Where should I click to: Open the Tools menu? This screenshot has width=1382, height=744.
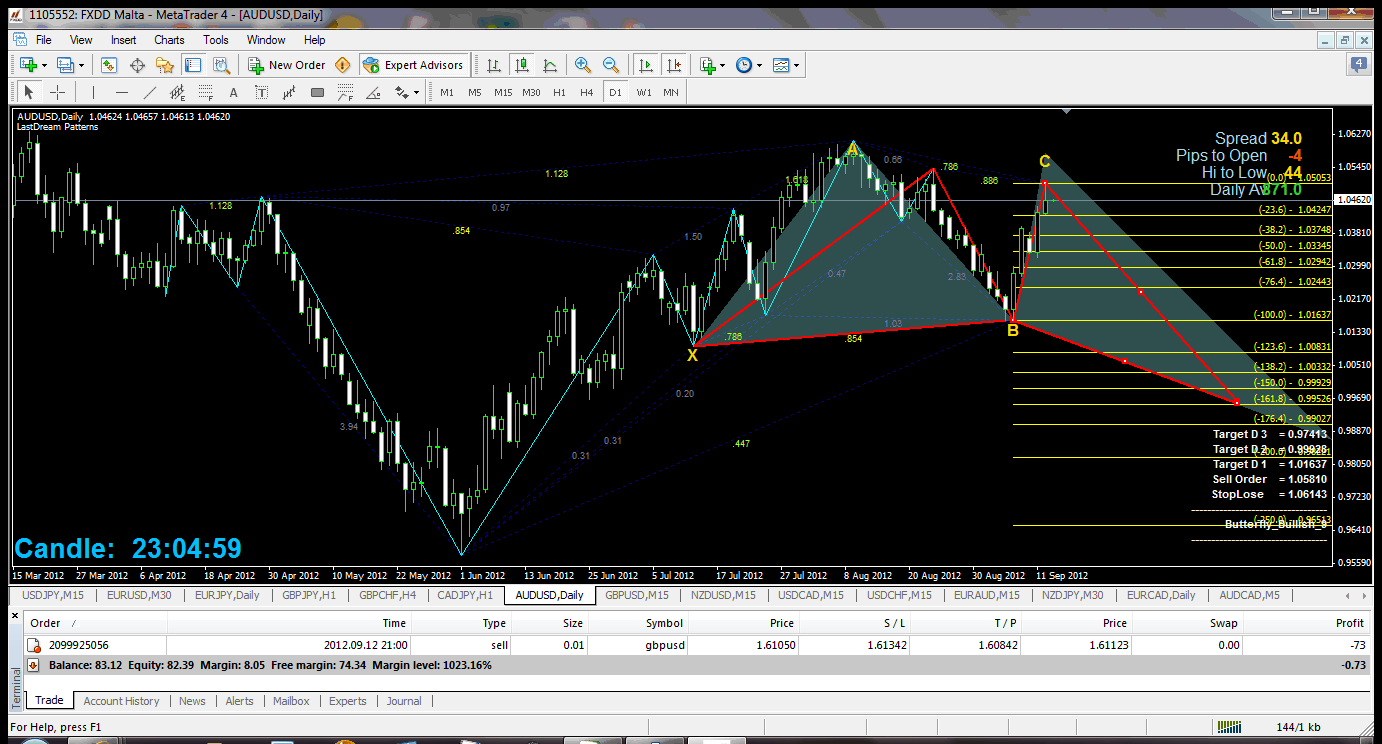[x=216, y=40]
